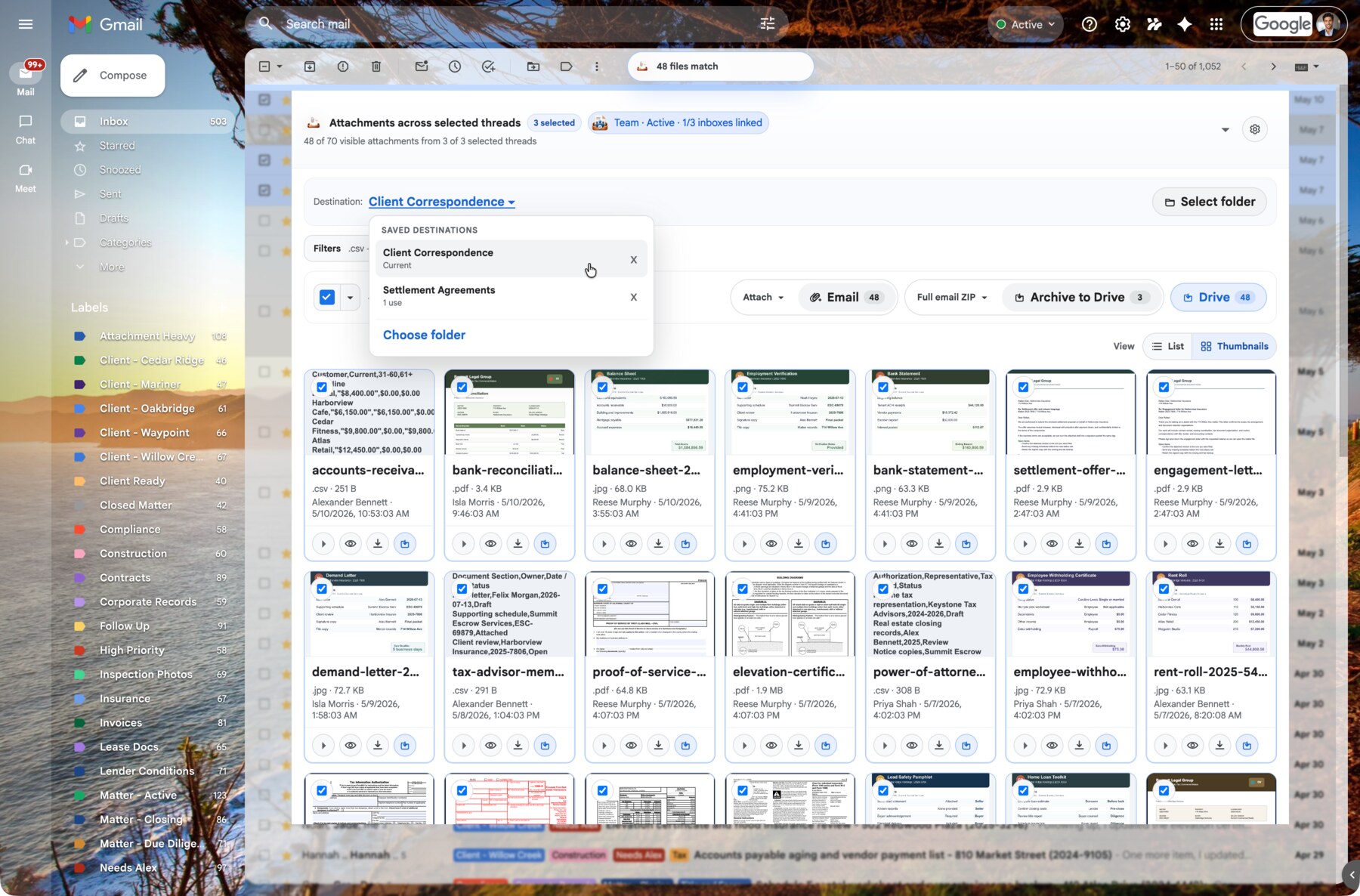Image resolution: width=1360 pixels, height=896 pixels.
Task: Open the panel settings gear icon
Action: pyautogui.click(x=1255, y=129)
